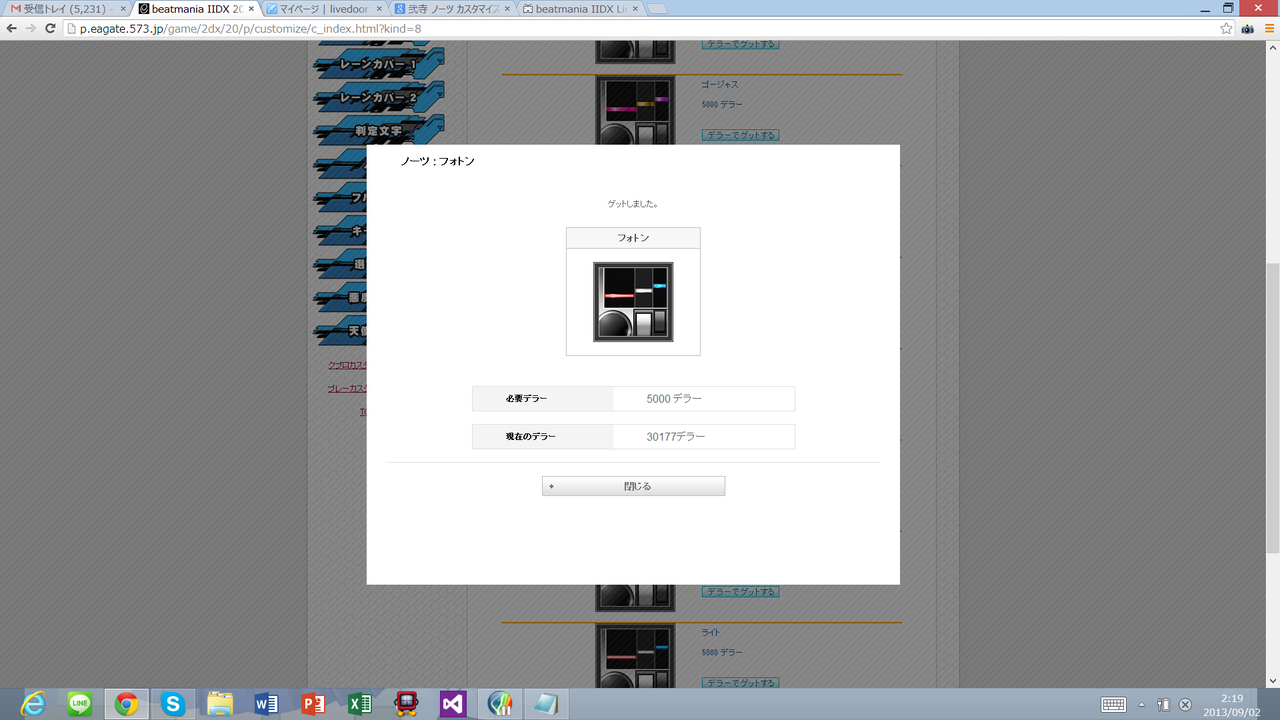Click the 5000 デラー required cost value

point(674,398)
